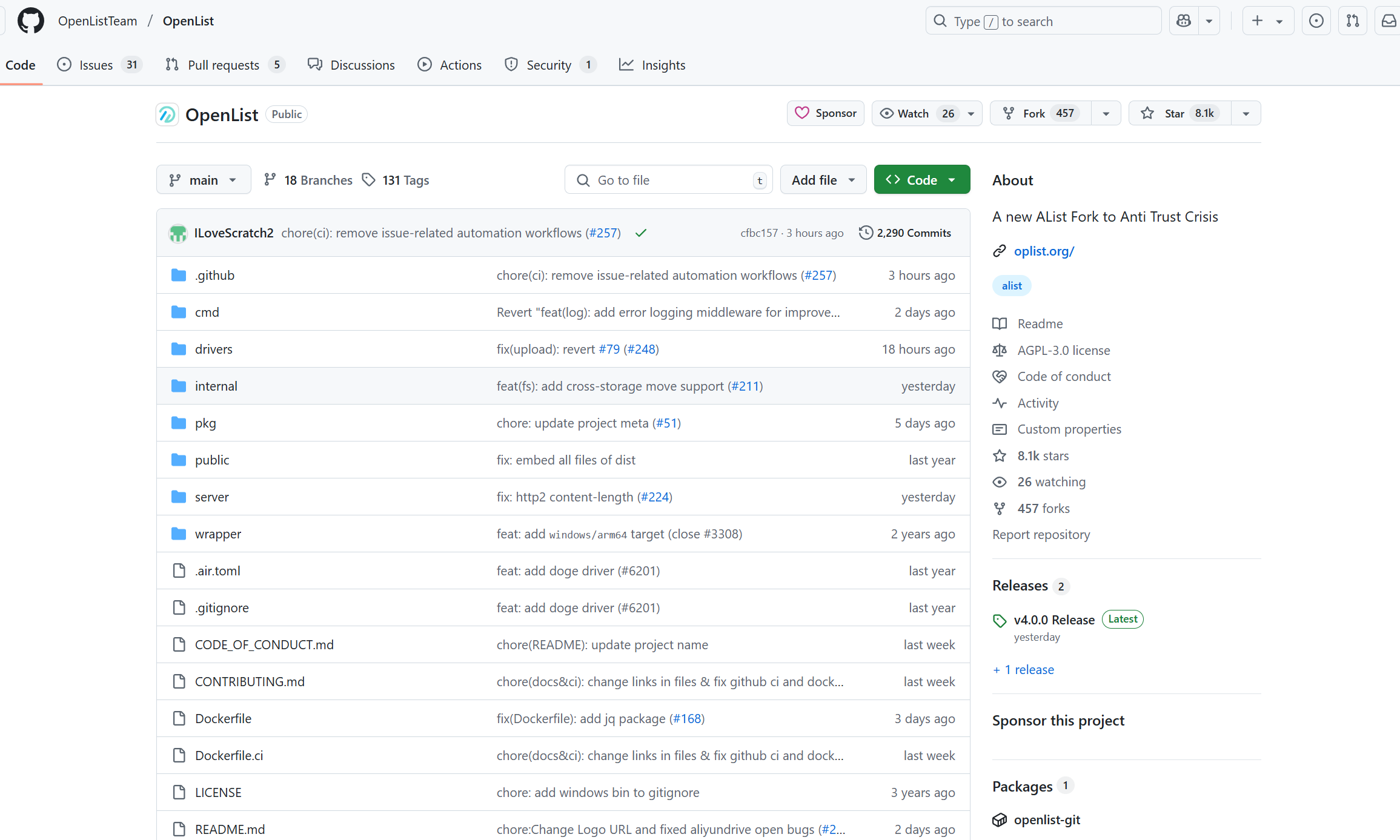Open the drivers folder
This screenshot has width=1400, height=840.
[214, 349]
